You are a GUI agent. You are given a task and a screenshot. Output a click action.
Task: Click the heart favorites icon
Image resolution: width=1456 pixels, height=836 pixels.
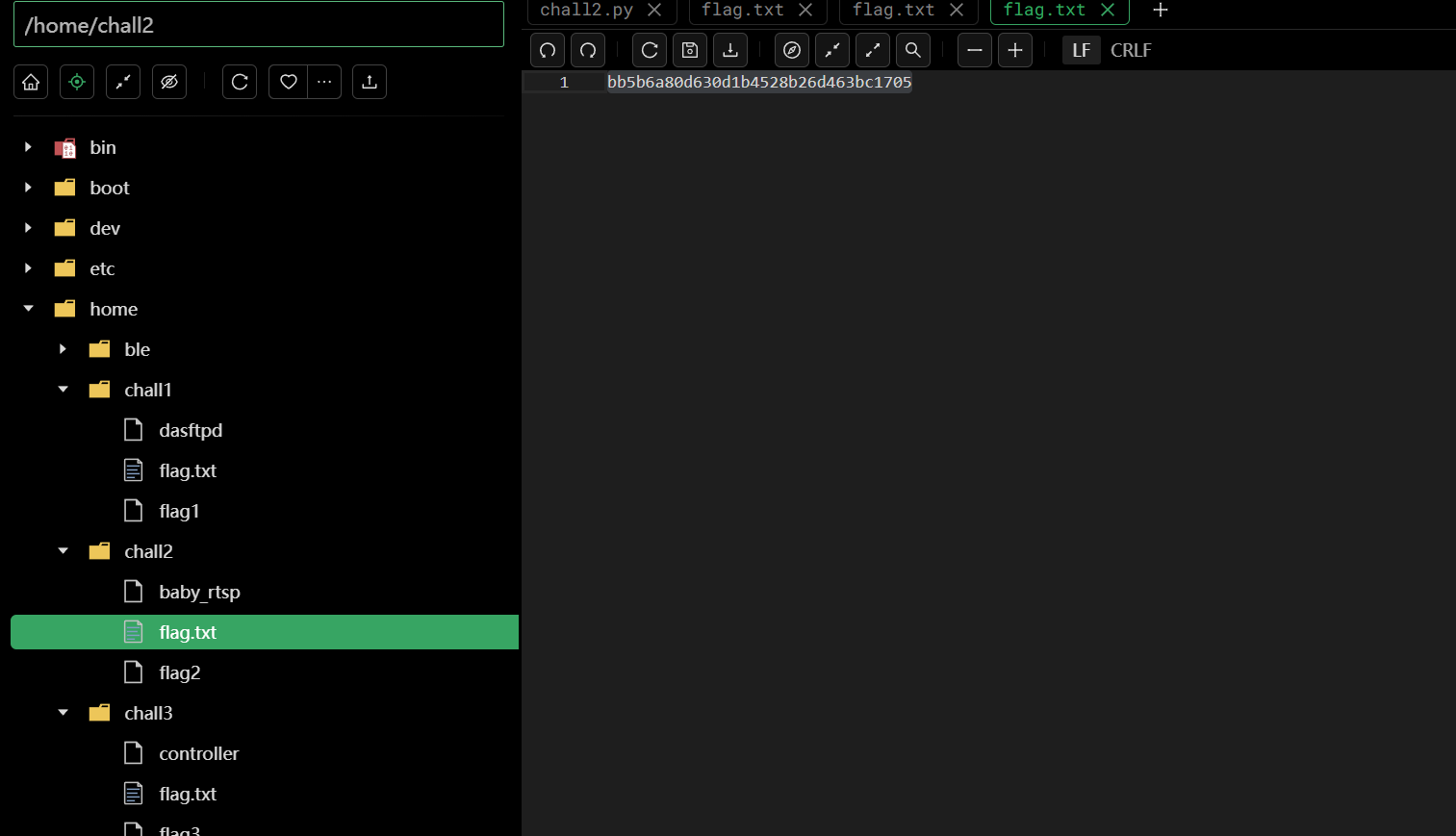pos(288,82)
